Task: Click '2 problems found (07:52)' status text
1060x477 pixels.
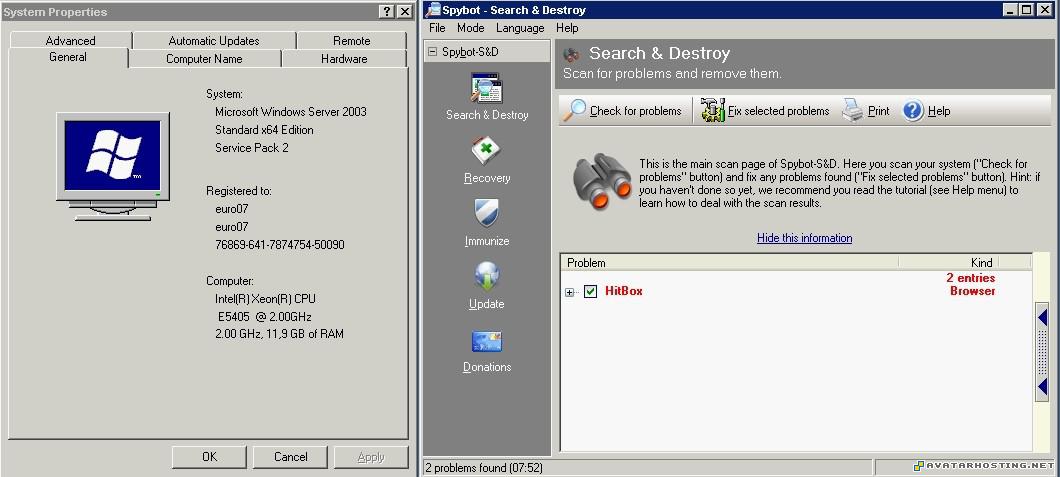Action: pos(483,468)
